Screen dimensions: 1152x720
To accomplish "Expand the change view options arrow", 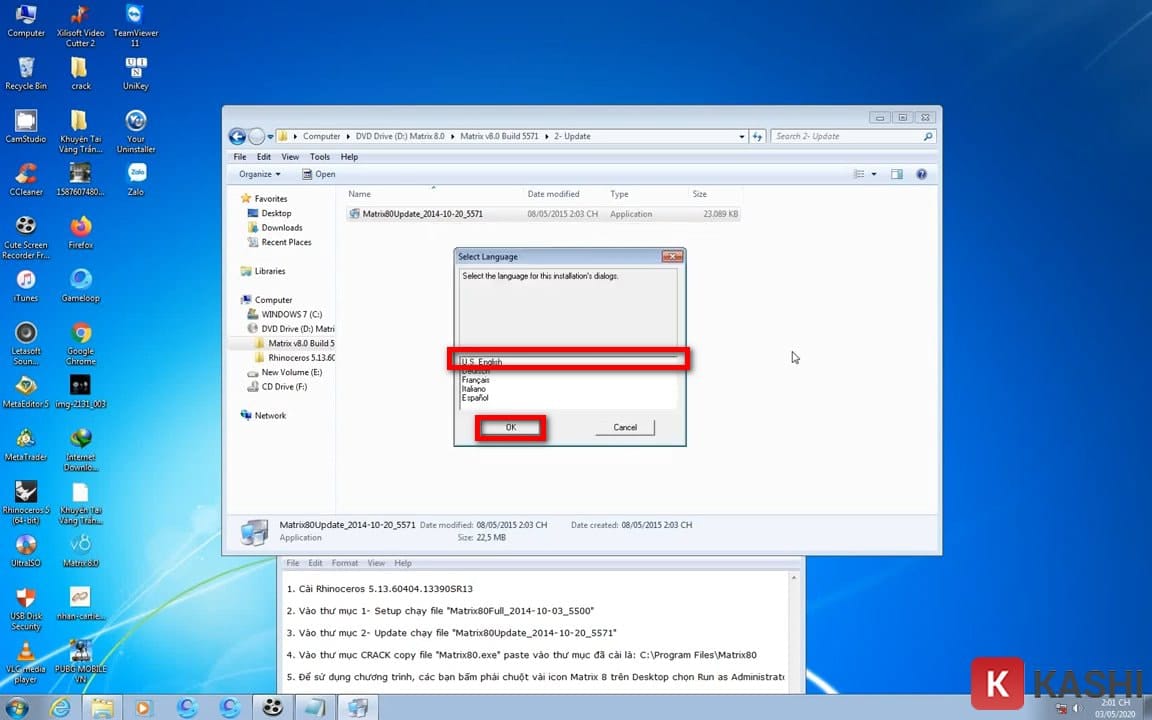I will click(x=874, y=174).
